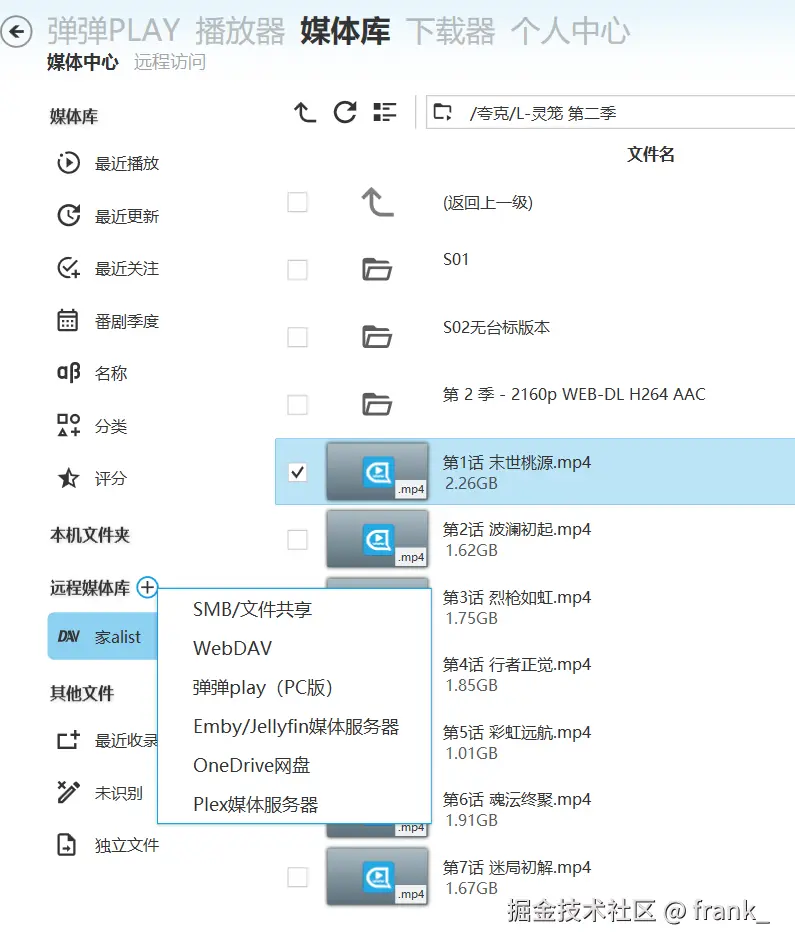Screen dimensions: 795x950
Task: Check the 第 2 季 2160p folder checkbox
Action: click(x=298, y=404)
